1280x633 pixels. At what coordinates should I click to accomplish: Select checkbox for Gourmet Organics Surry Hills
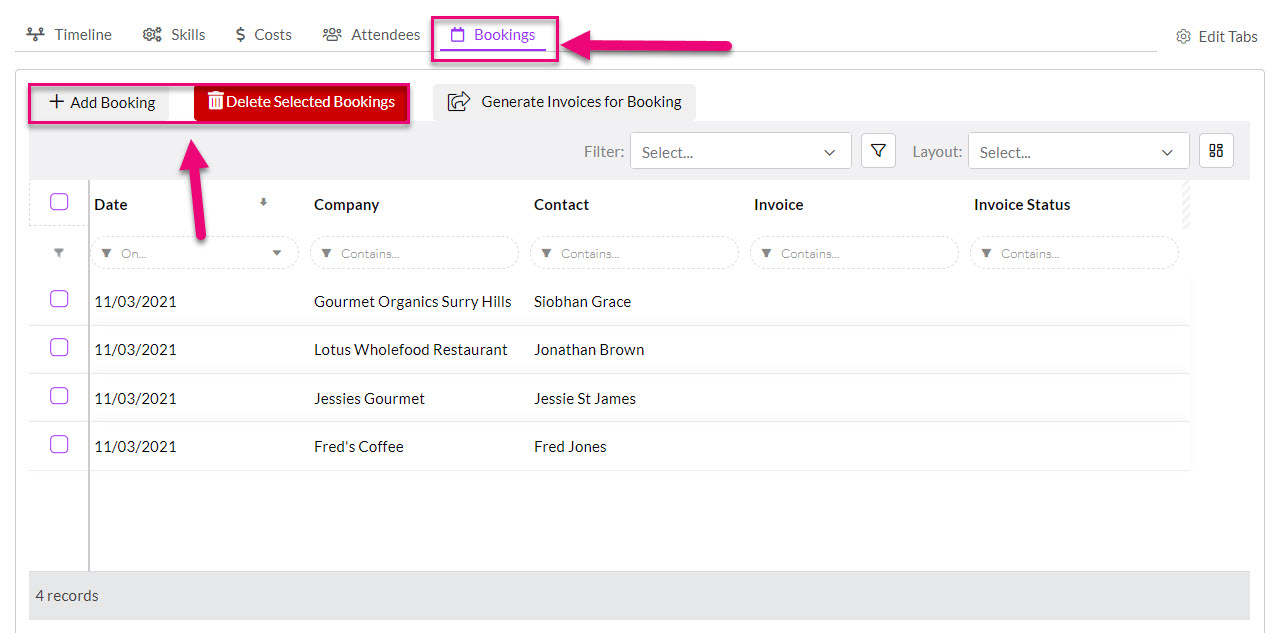tap(59, 299)
